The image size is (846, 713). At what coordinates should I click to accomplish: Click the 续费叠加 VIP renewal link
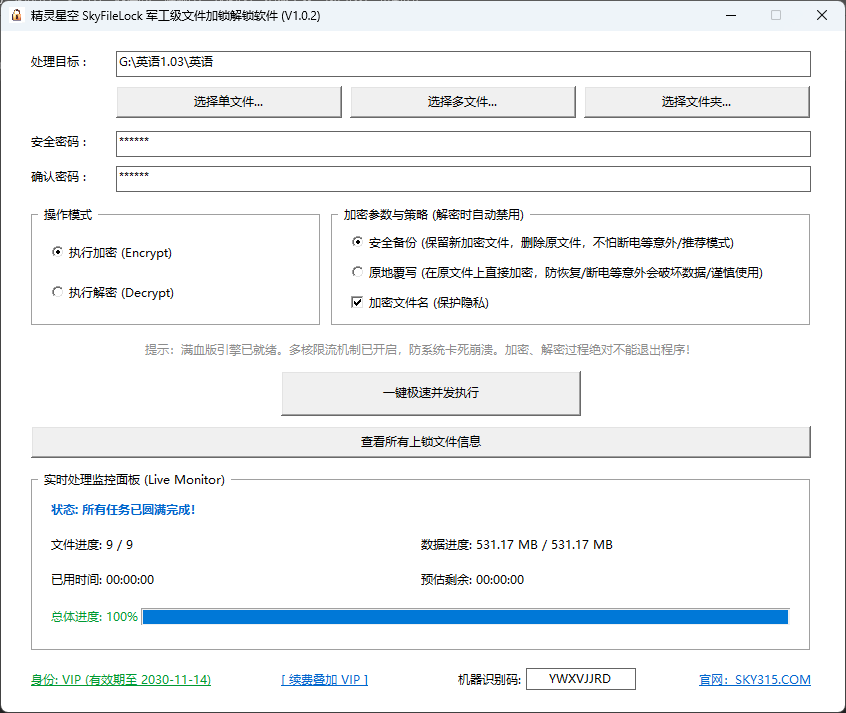pyautogui.click(x=324, y=680)
